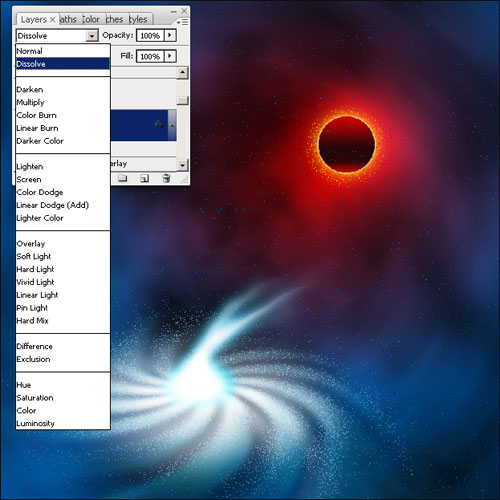Screen dimensions: 500x500
Task: Open the blend mode dropdown arrow
Action: (91, 36)
